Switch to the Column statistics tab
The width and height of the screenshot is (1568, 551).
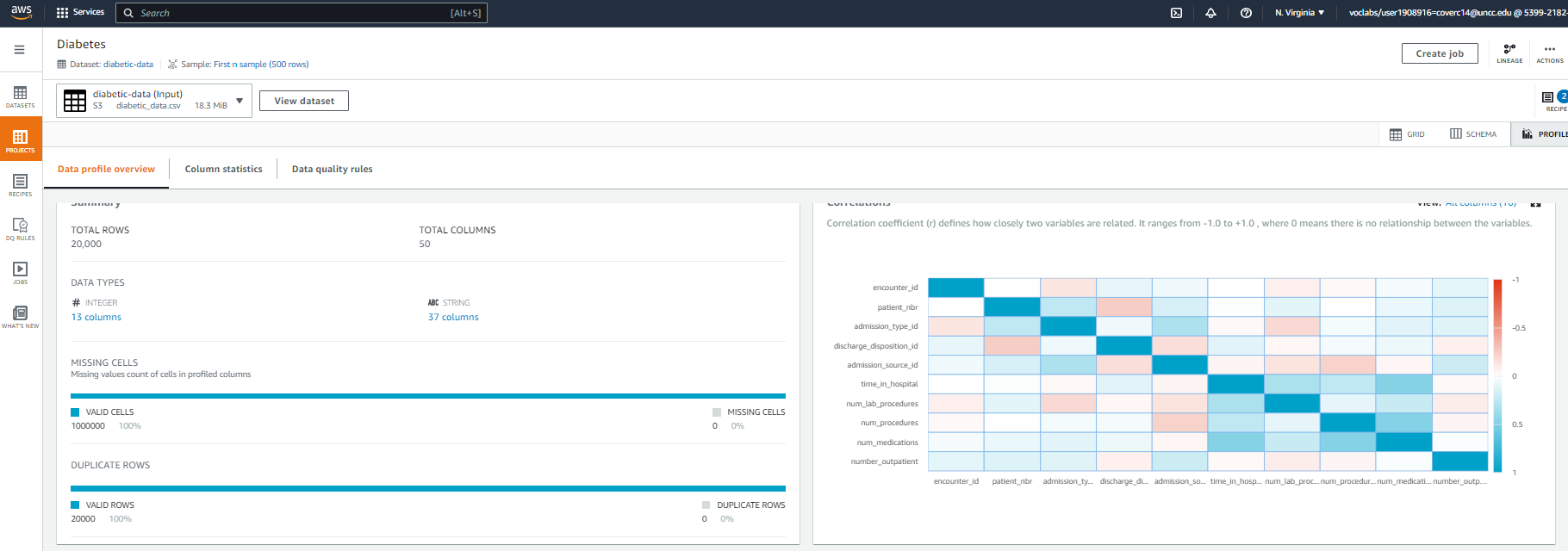pos(223,169)
